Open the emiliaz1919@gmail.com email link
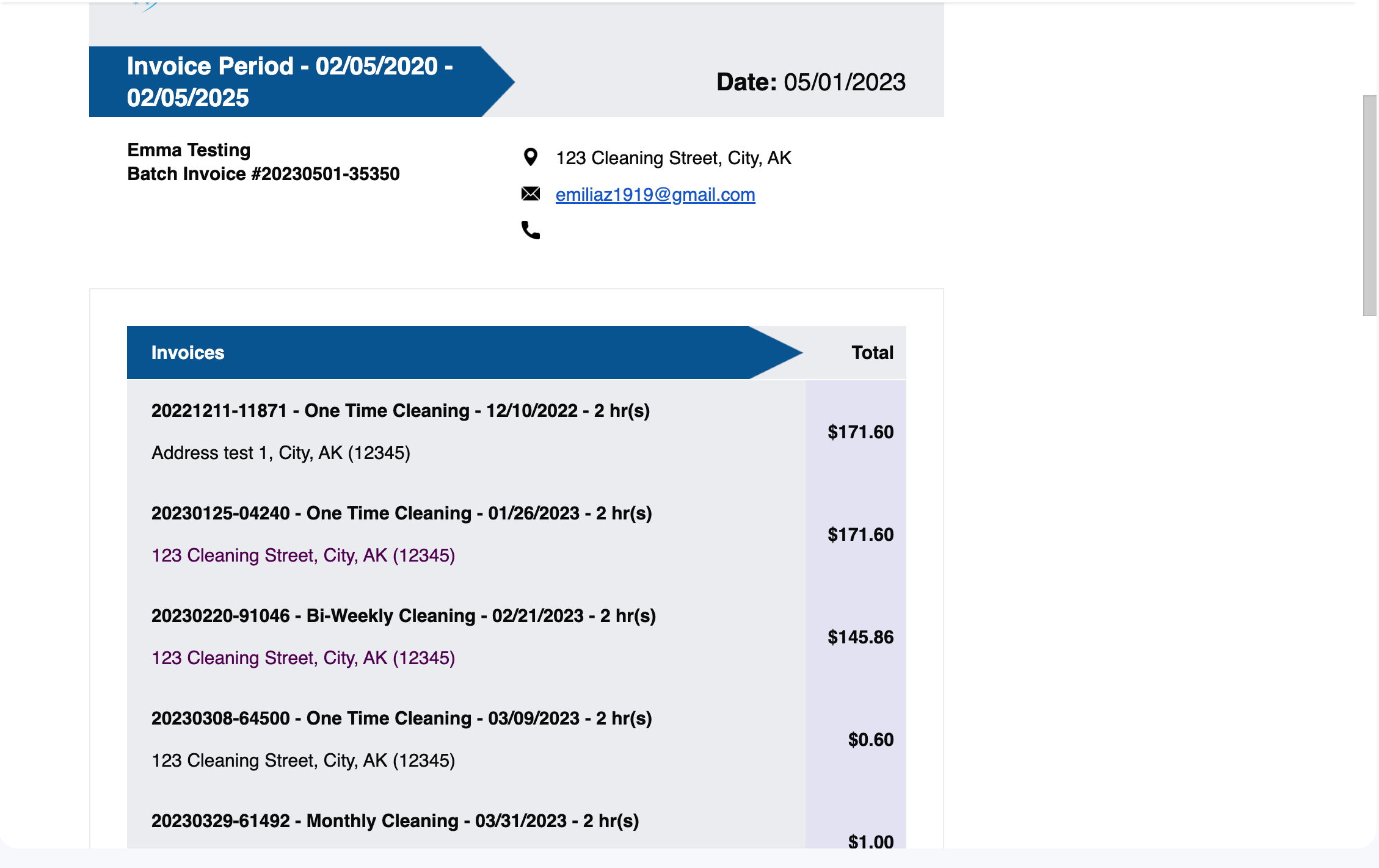This screenshot has height=868, width=1379. pyautogui.click(x=655, y=195)
